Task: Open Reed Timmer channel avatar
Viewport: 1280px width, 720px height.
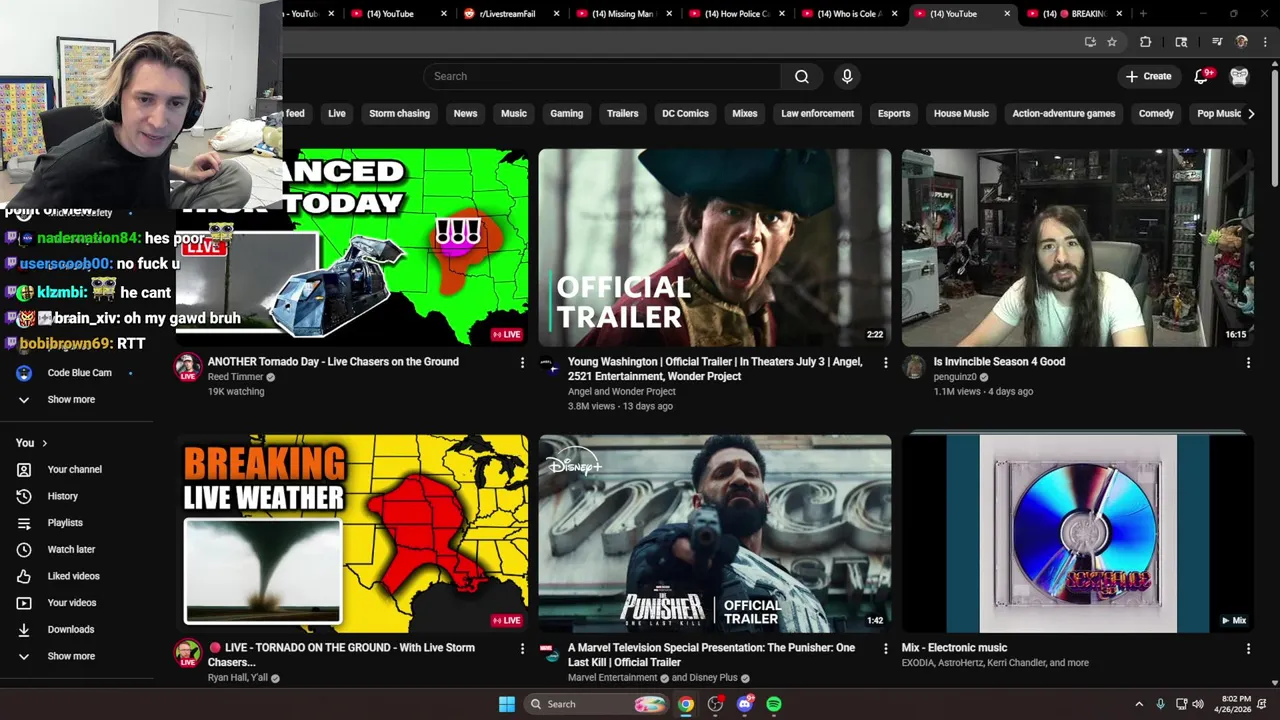Action: pyautogui.click(x=188, y=367)
